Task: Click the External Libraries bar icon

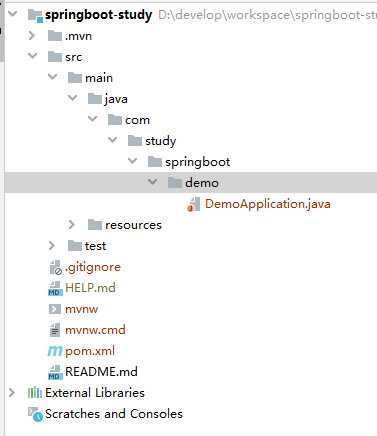Action: 35,393
